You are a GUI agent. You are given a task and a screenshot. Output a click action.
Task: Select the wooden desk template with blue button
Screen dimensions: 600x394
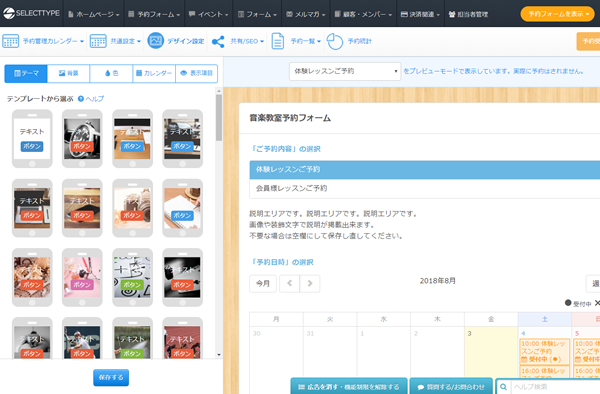[132, 138]
